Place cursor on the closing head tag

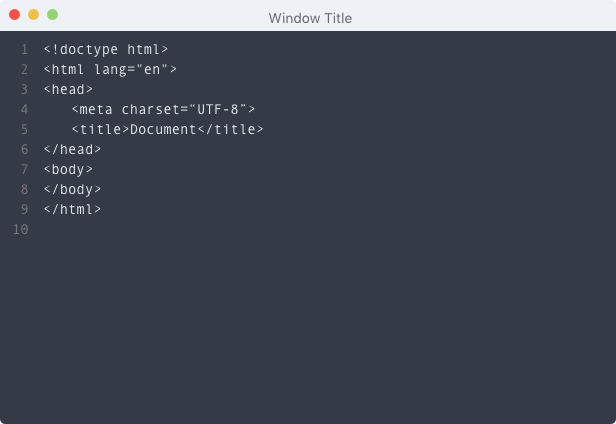(72, 149)
